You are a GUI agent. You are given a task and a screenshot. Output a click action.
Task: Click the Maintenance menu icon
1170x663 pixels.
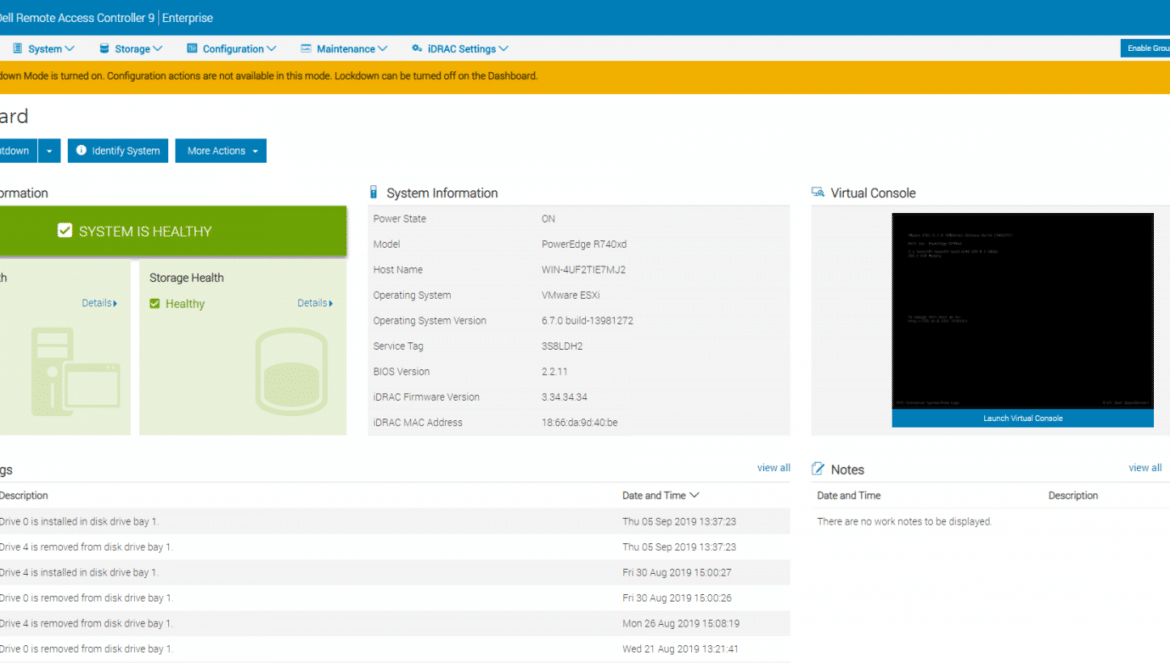coord(306,48)
